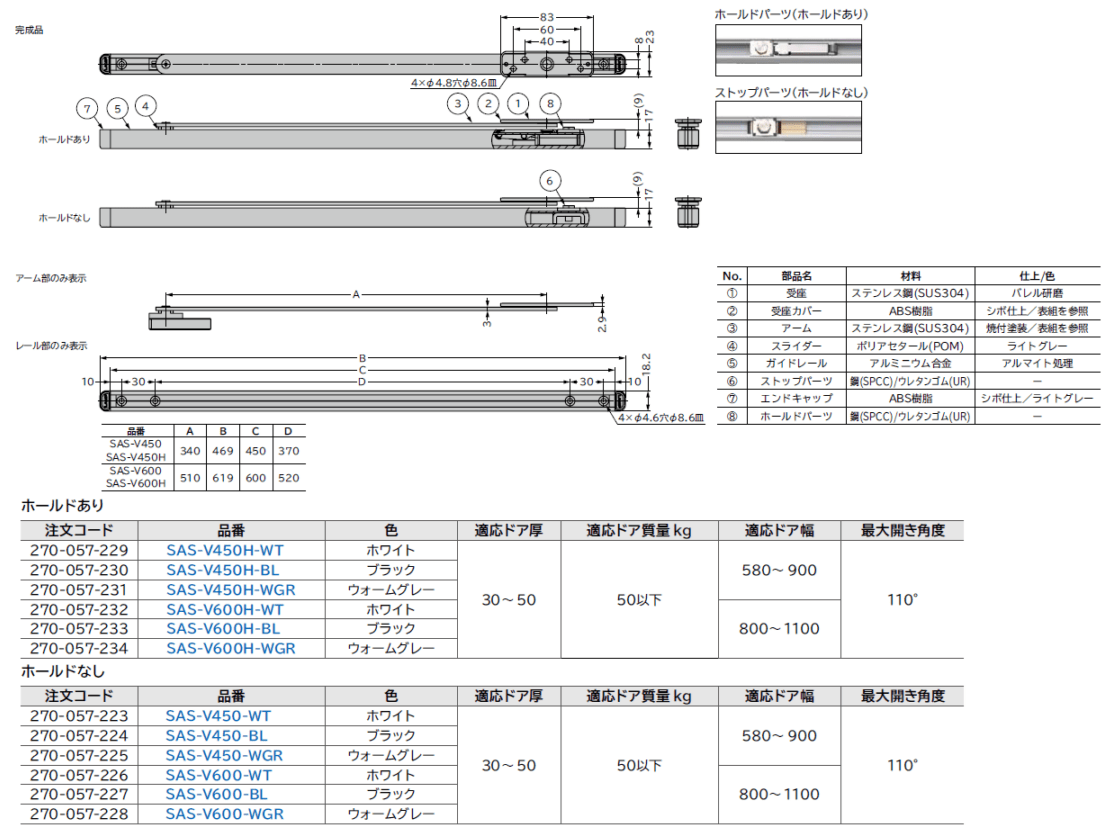Click door width 580～900 in hold table
The width and height of the screenshot is (1113, 836).
pos(779,571)
